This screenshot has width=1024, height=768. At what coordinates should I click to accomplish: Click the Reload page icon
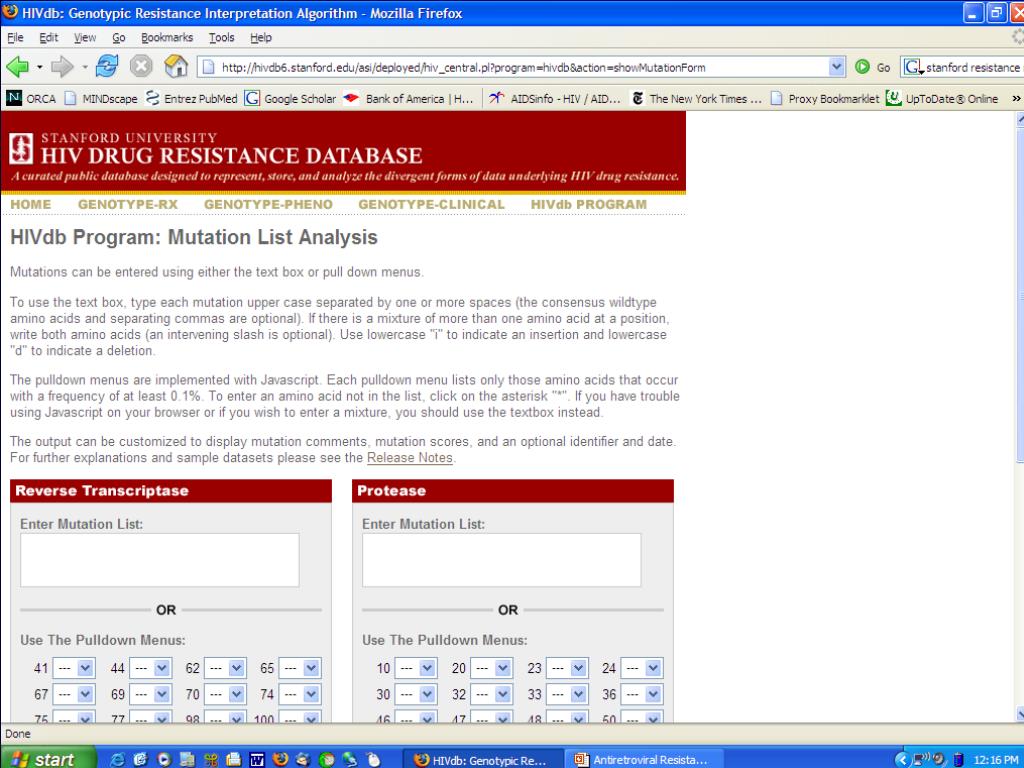pos(108,67)
